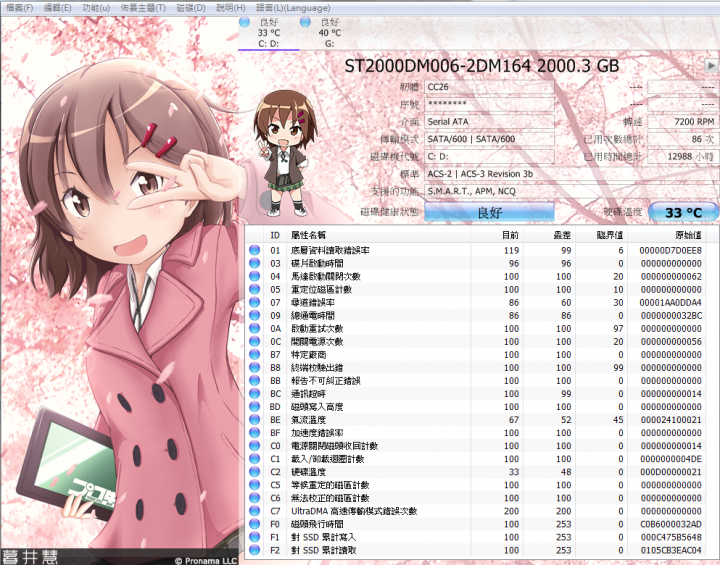Open the 語言(L)(Language) menu
Screen dimensions: 720x565
[x=293, y=8]
